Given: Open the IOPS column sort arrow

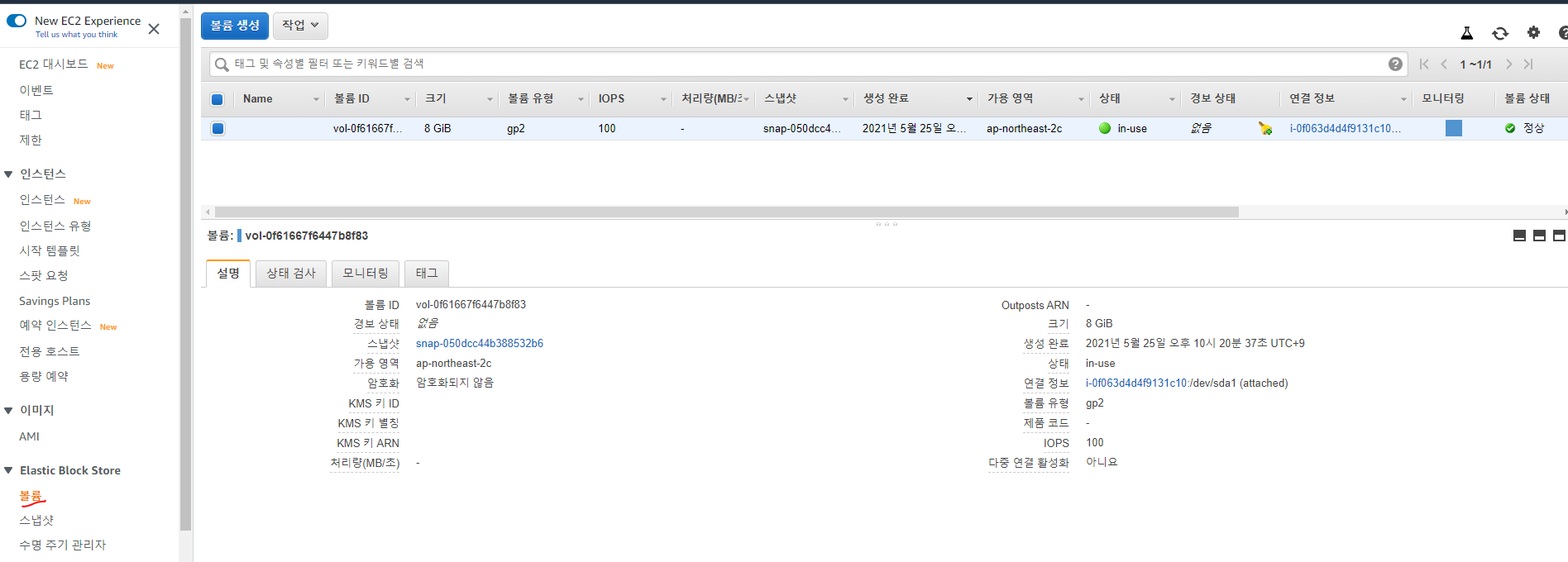Looking at the screenshot, I should coord(663,99).
